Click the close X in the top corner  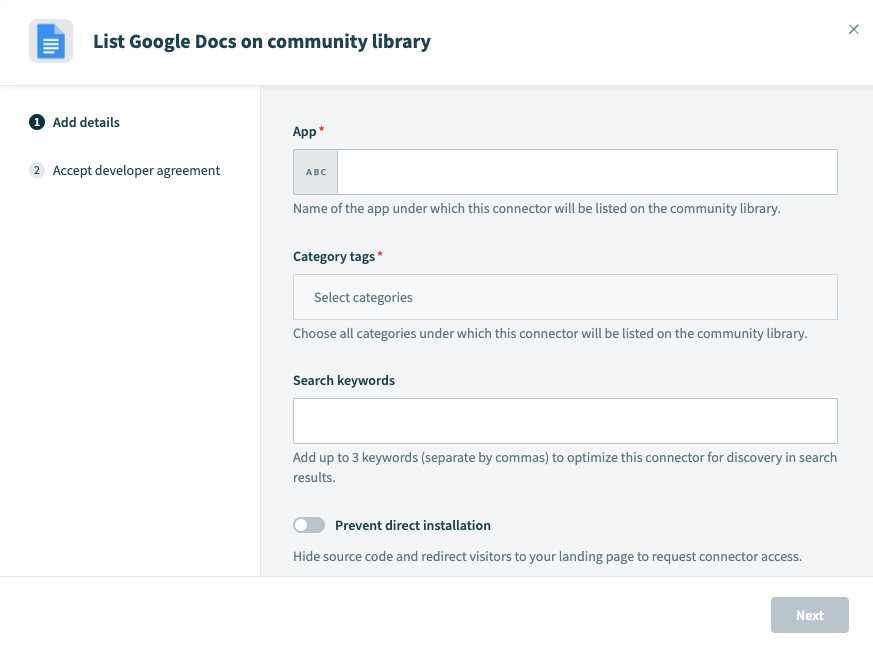(854, 29)
